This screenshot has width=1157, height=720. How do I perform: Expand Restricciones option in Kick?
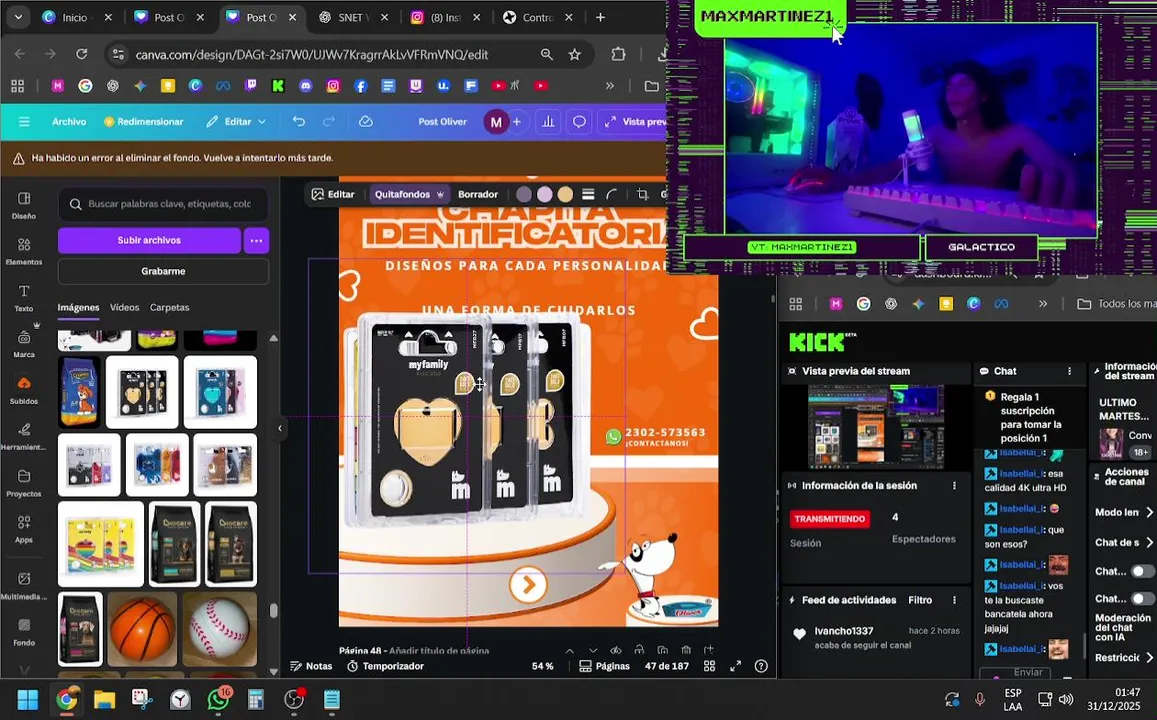pyautogui.click(x=1150, y=657)
